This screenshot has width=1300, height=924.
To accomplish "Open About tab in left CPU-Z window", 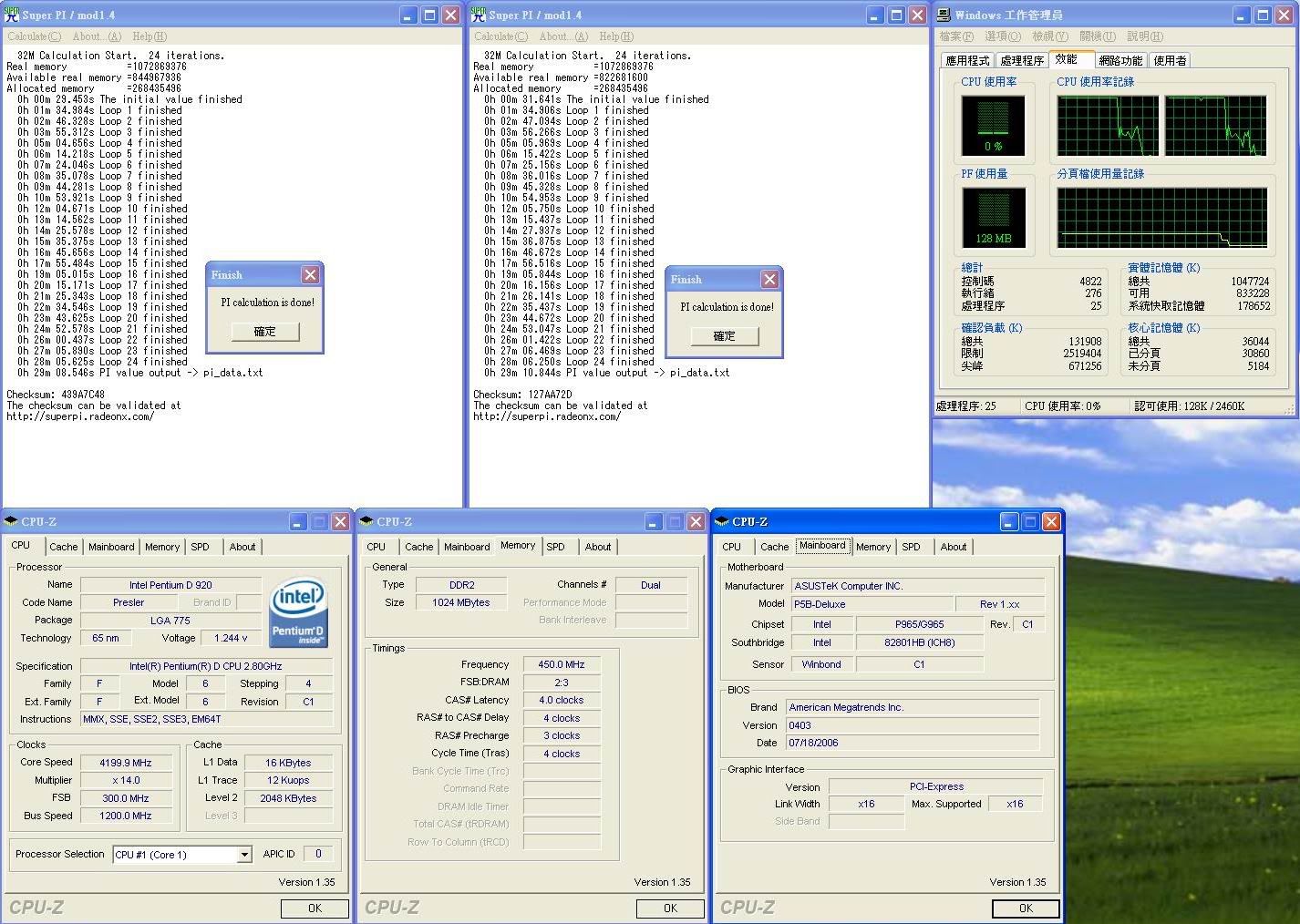I will click(242, 547).
